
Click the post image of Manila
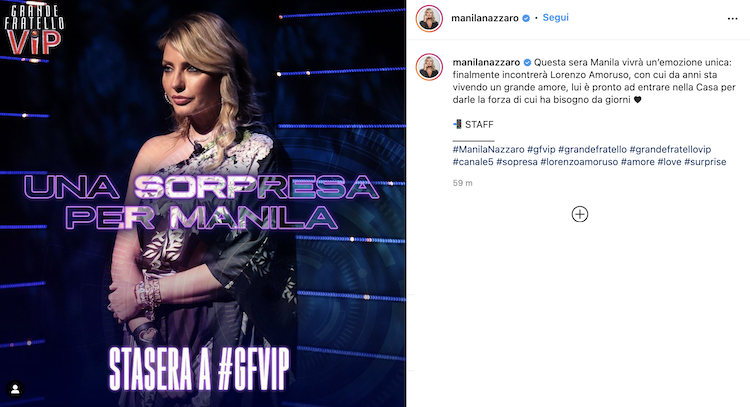[x=203, y=203]
